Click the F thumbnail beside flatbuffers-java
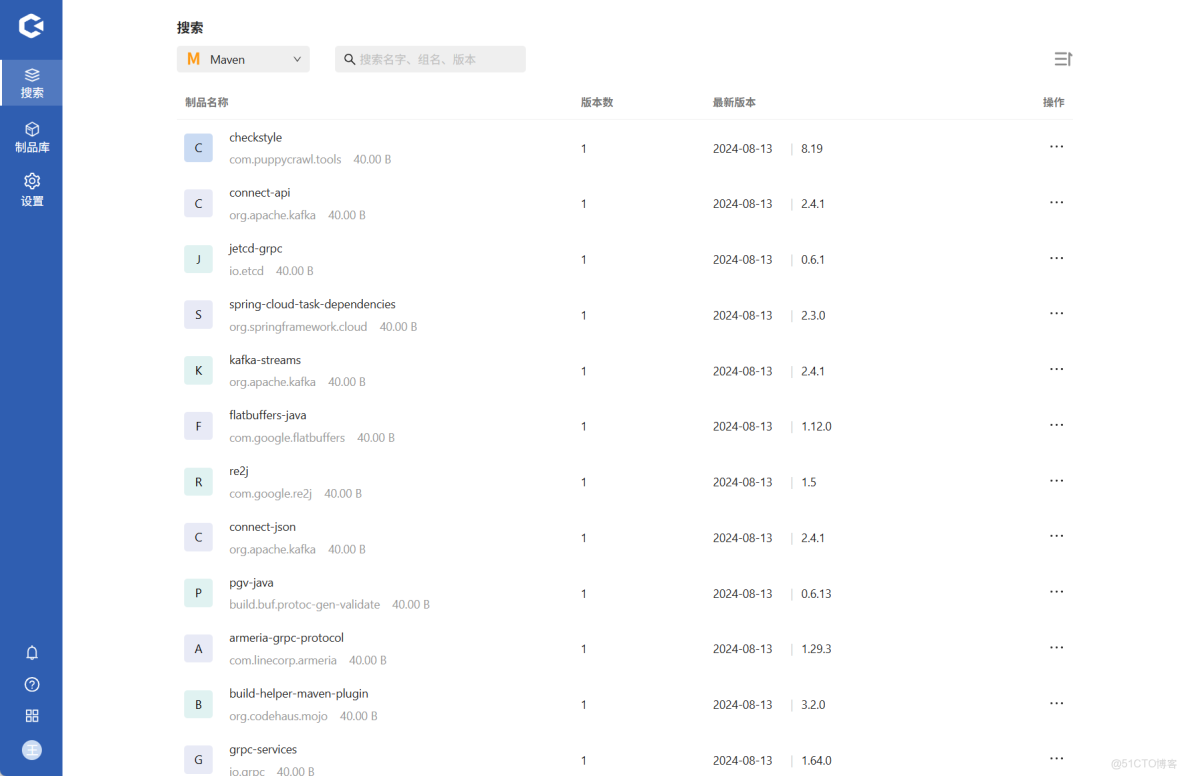This screenshot has width=1184, height=776. [x=198, y=425]
